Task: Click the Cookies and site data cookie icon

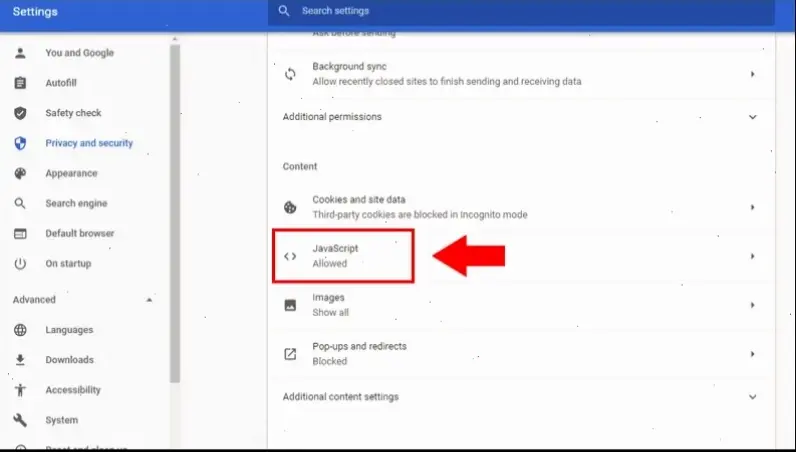Action: [x=290, y=207]
